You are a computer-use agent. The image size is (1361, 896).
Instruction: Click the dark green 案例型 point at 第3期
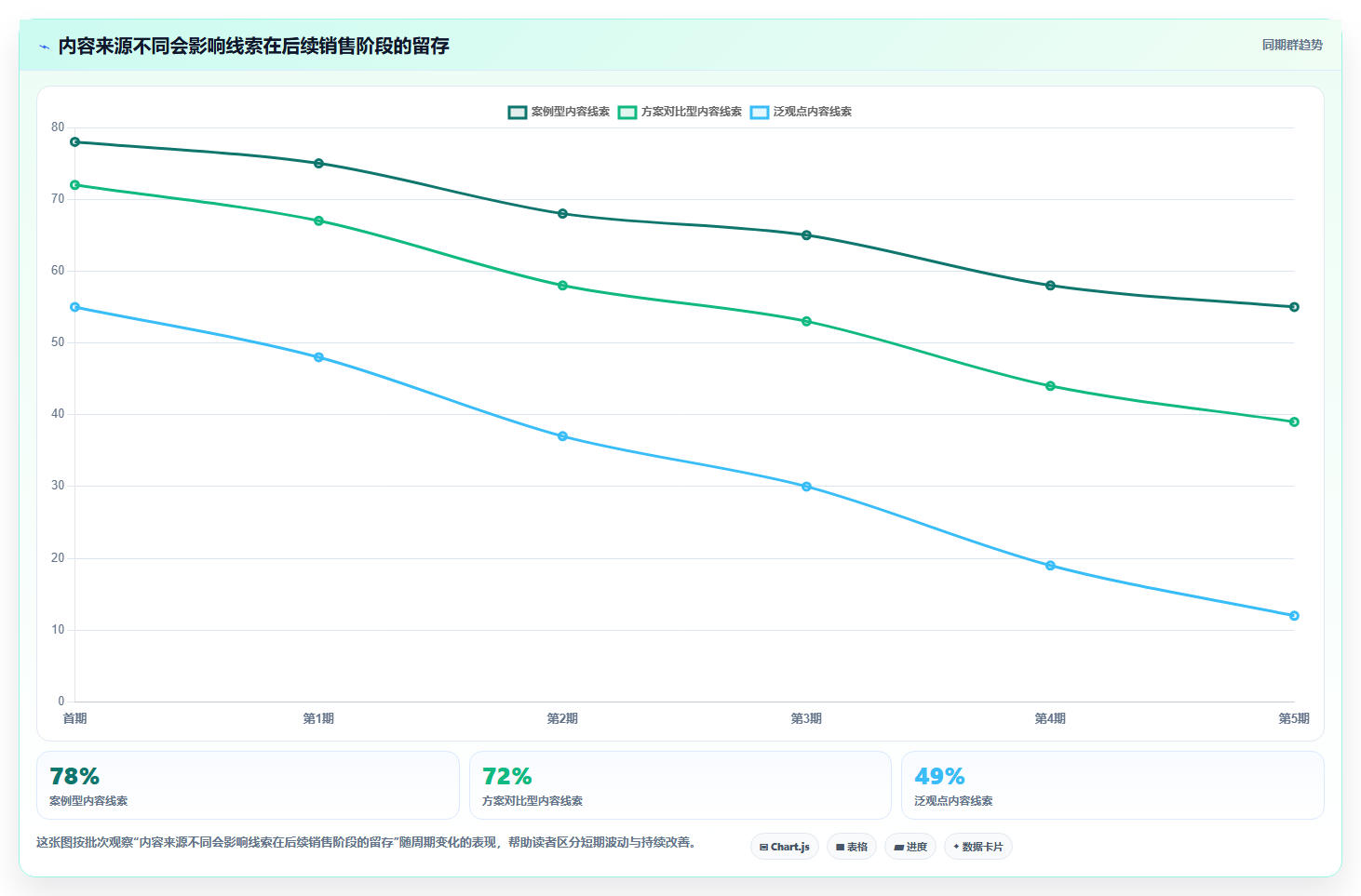[x=806, y=235]
